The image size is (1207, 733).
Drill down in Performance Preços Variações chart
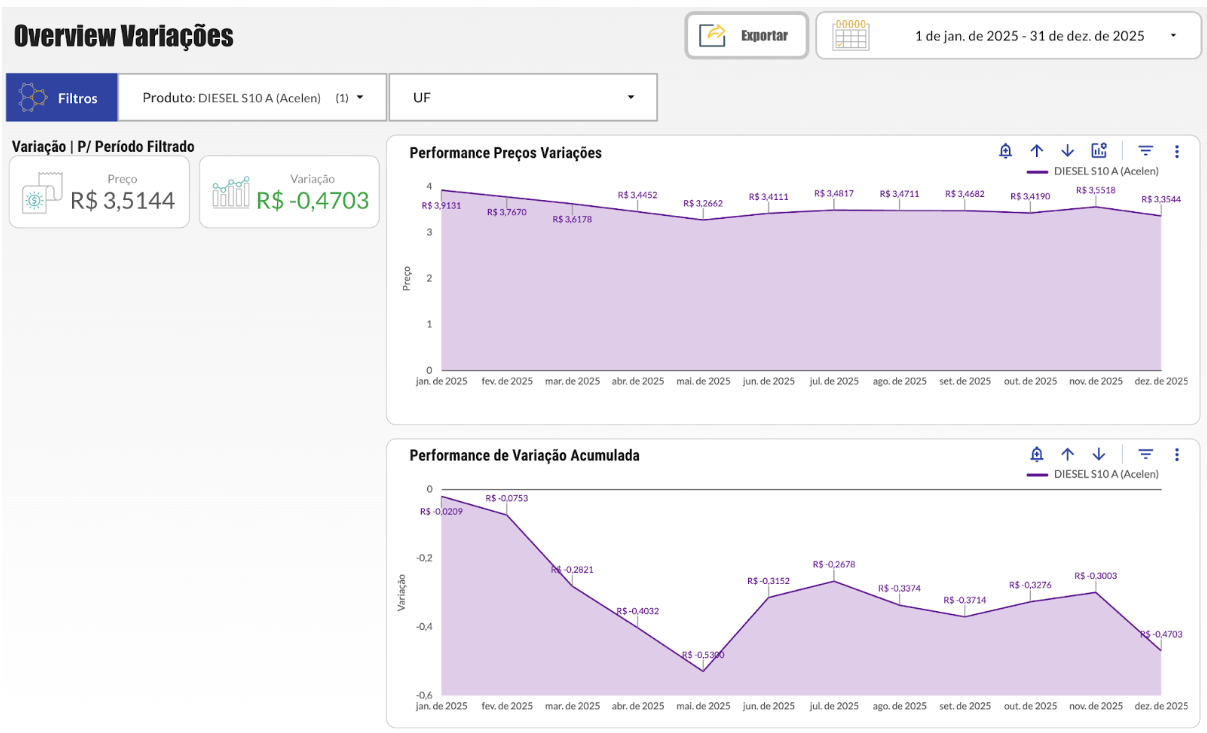coord(1067,151)
